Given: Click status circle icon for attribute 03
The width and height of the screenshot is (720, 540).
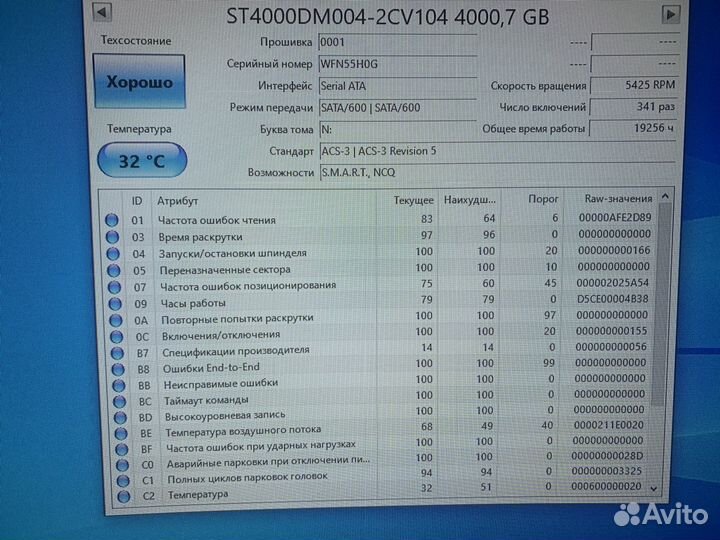Looking at the screenshot, I should [112, 237].
